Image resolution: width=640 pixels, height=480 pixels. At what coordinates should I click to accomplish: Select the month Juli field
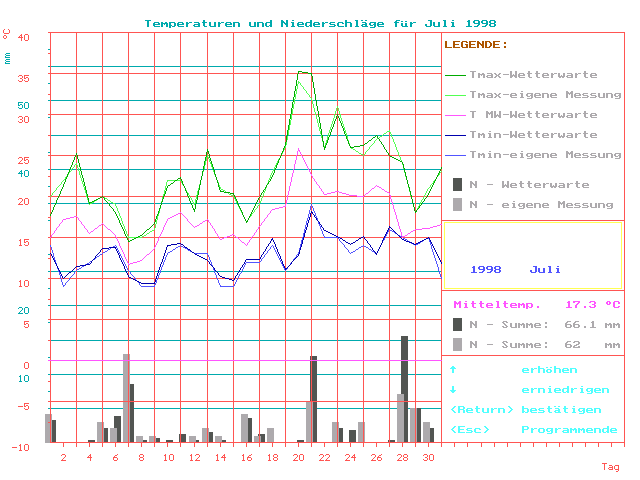[545, 270]
